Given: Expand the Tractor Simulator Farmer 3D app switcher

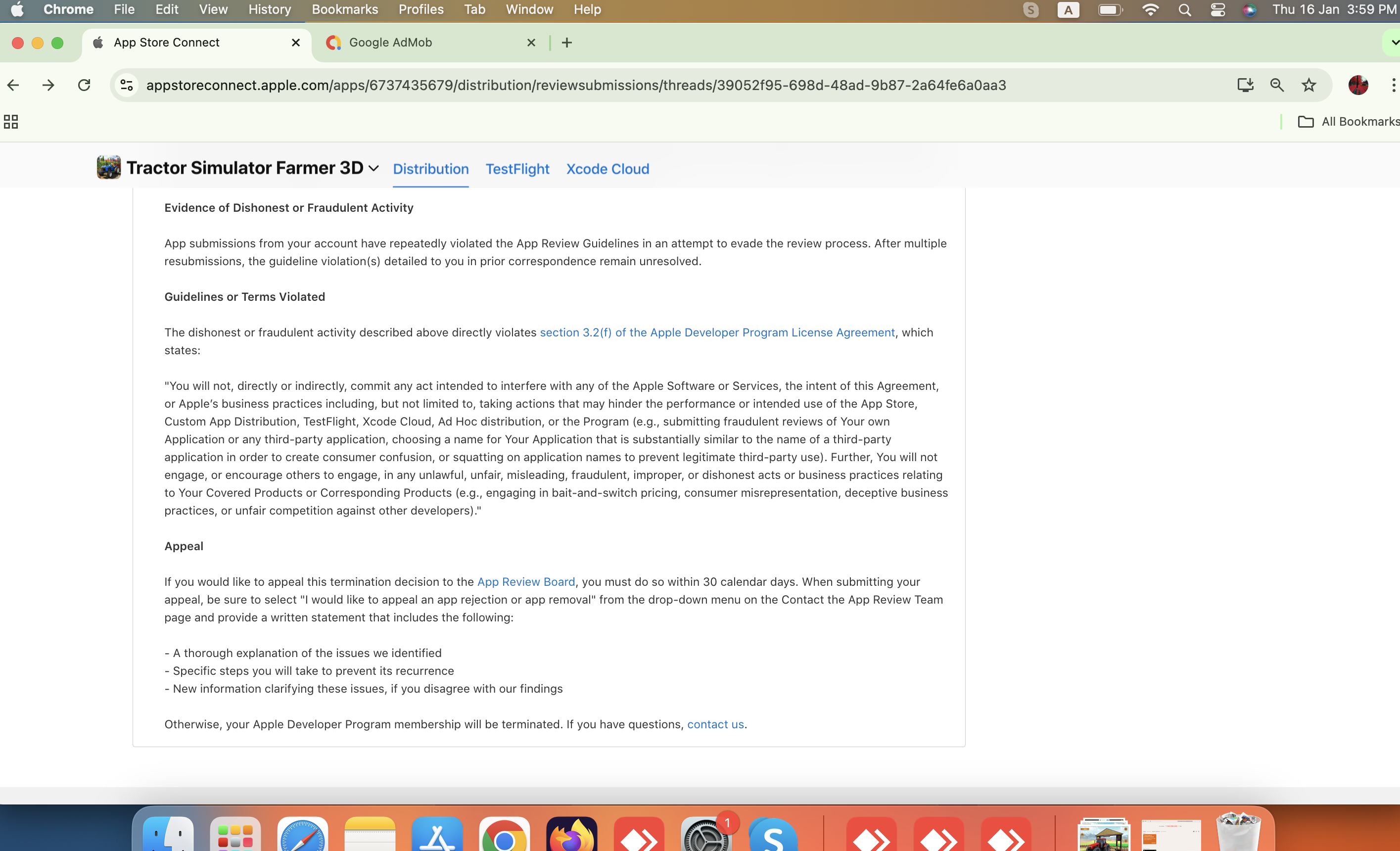Looking at the screenshot, I should tap(373, 168).
